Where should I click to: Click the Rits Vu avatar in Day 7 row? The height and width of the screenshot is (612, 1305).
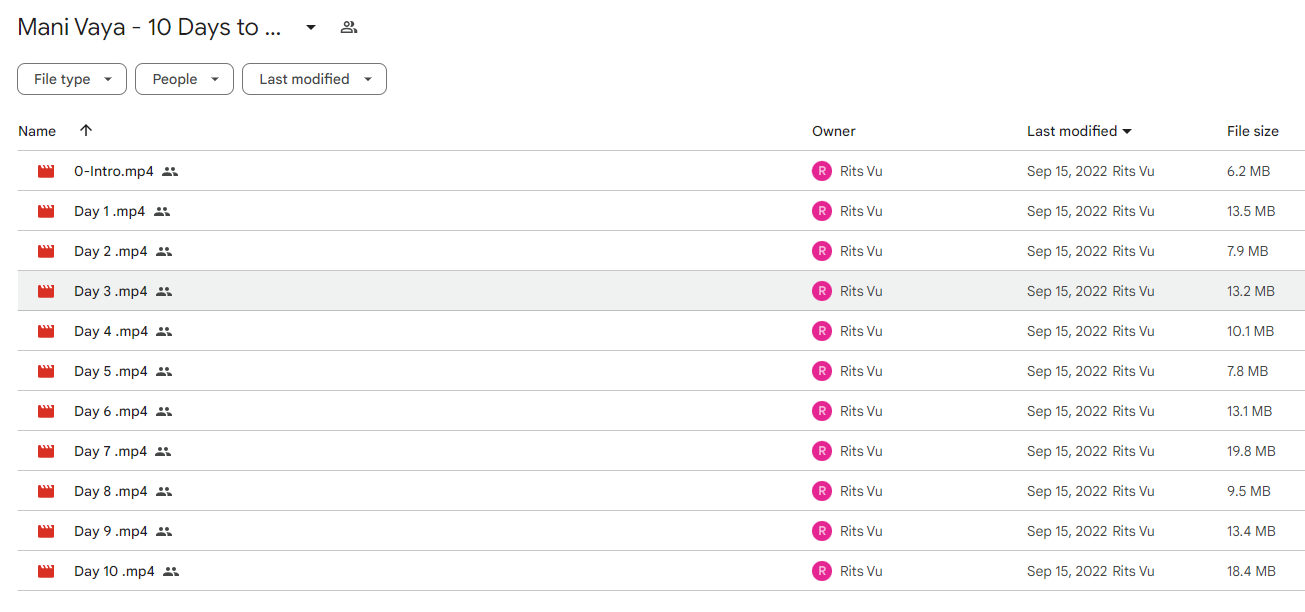pos(822,451)
